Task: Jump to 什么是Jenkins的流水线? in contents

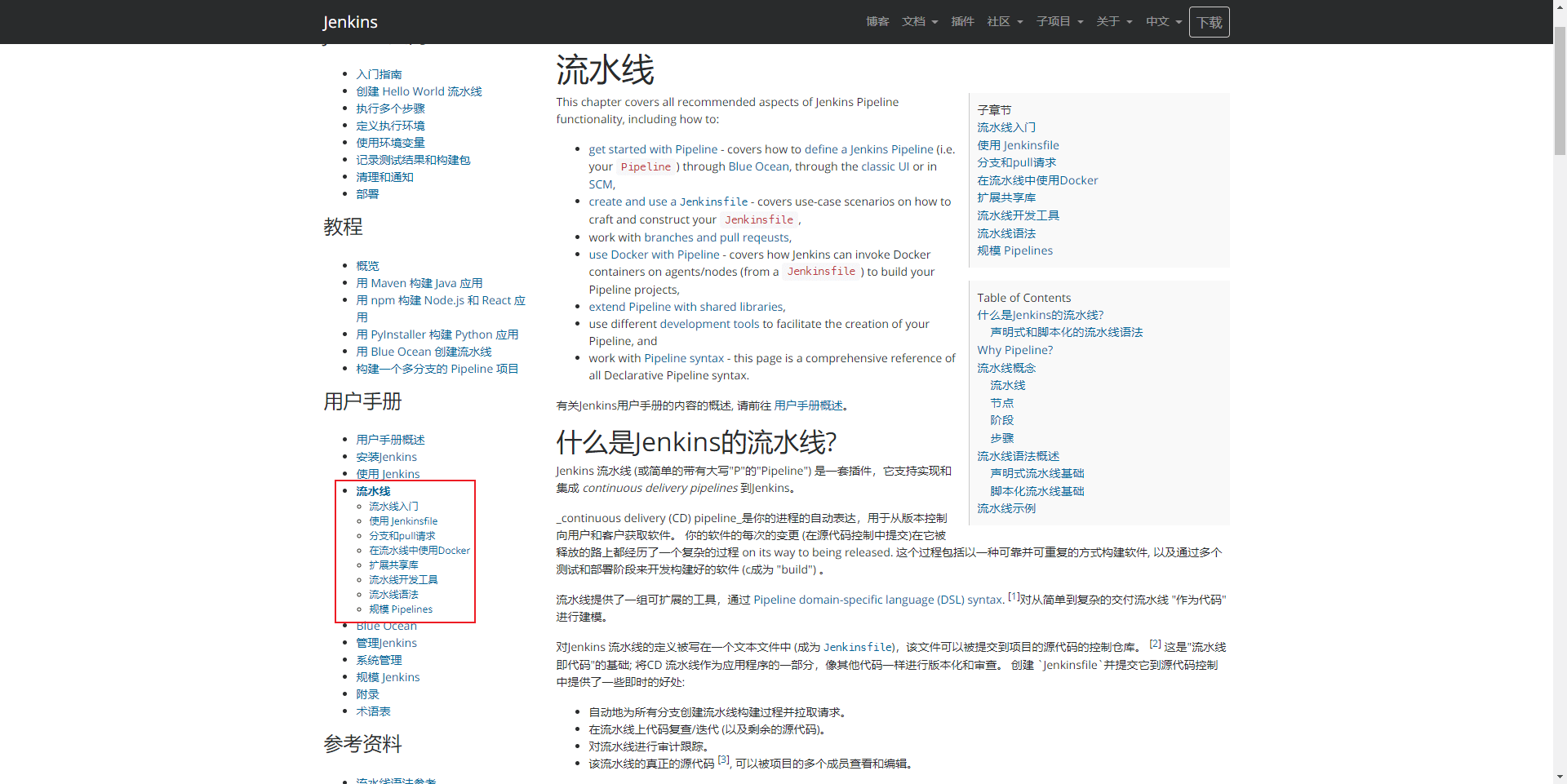Action: tap(1040, 315)
